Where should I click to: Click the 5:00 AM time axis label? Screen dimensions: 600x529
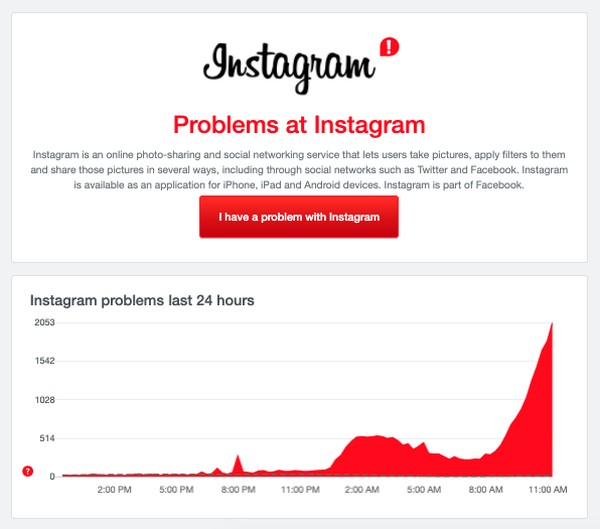(424, 490)
